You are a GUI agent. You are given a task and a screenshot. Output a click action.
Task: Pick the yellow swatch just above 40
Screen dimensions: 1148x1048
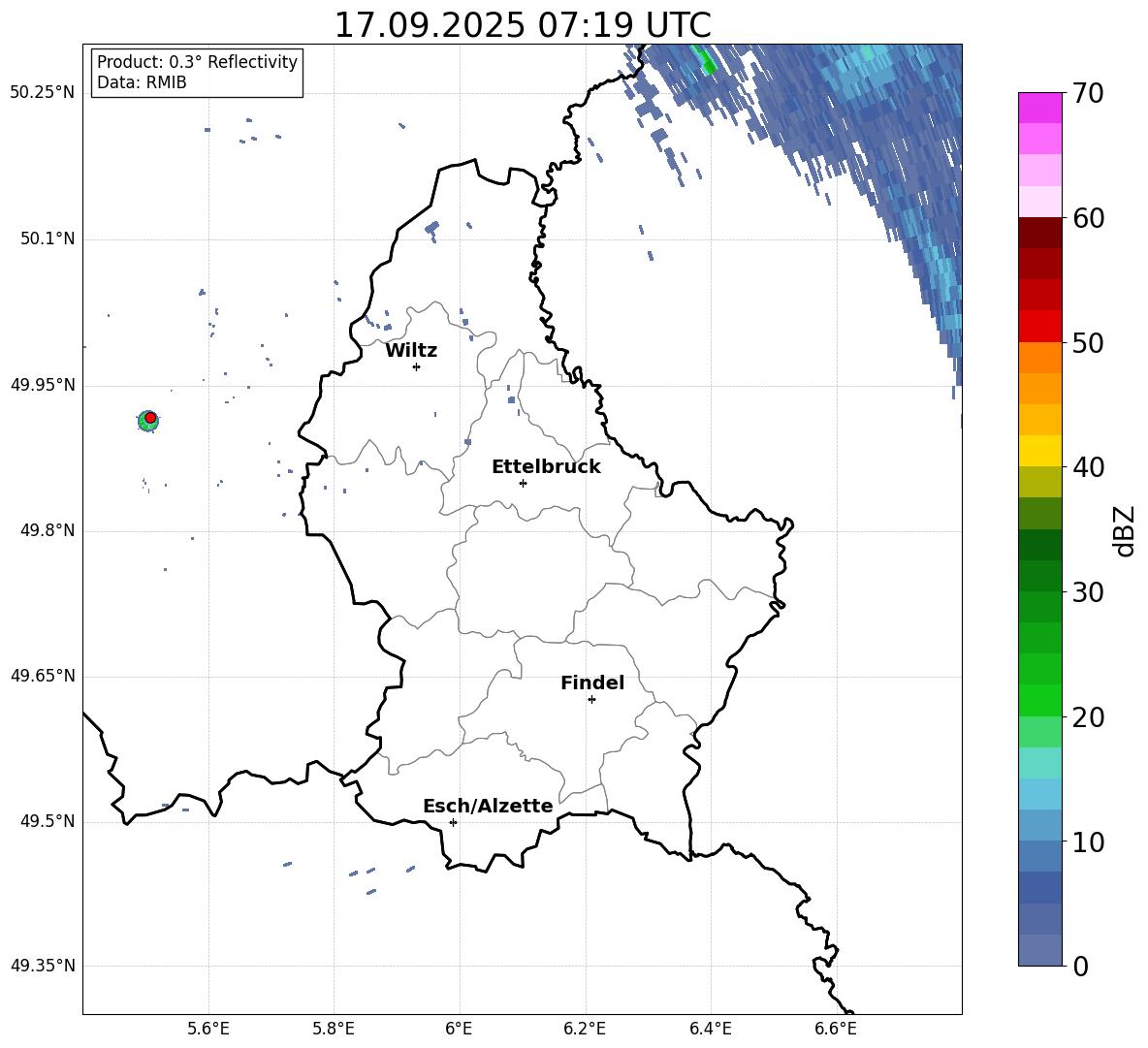coord(1040,451)
